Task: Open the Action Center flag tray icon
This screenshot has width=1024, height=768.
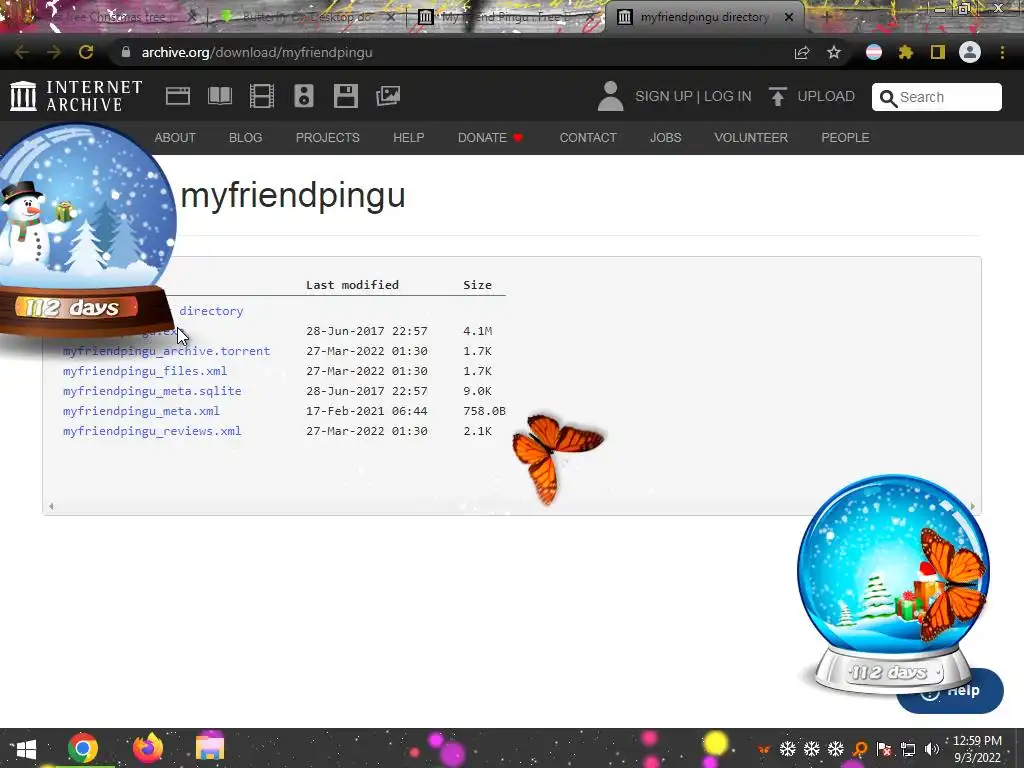Action: (x=884, y=749)
